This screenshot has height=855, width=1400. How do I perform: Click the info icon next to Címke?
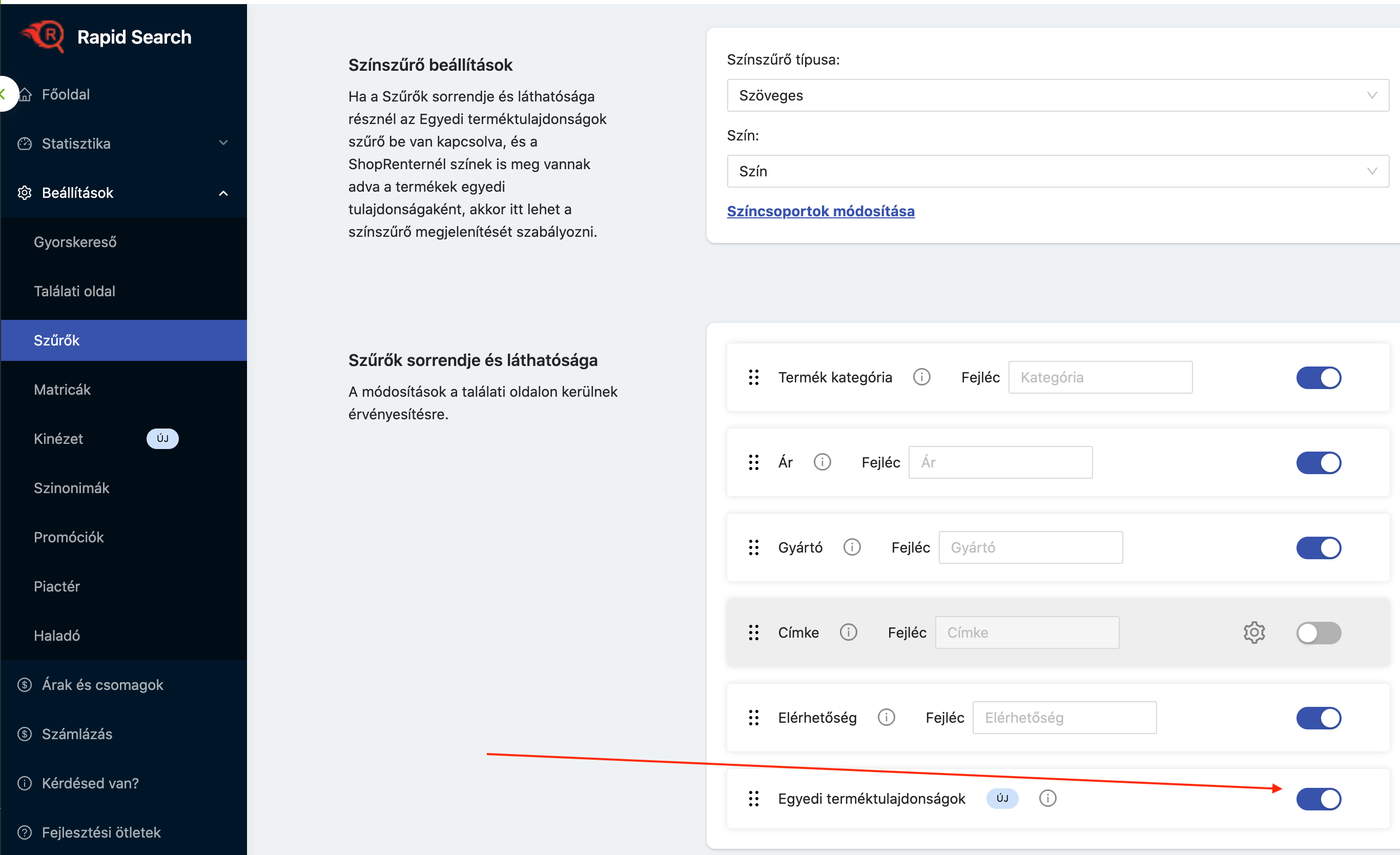tap(848, 632)
